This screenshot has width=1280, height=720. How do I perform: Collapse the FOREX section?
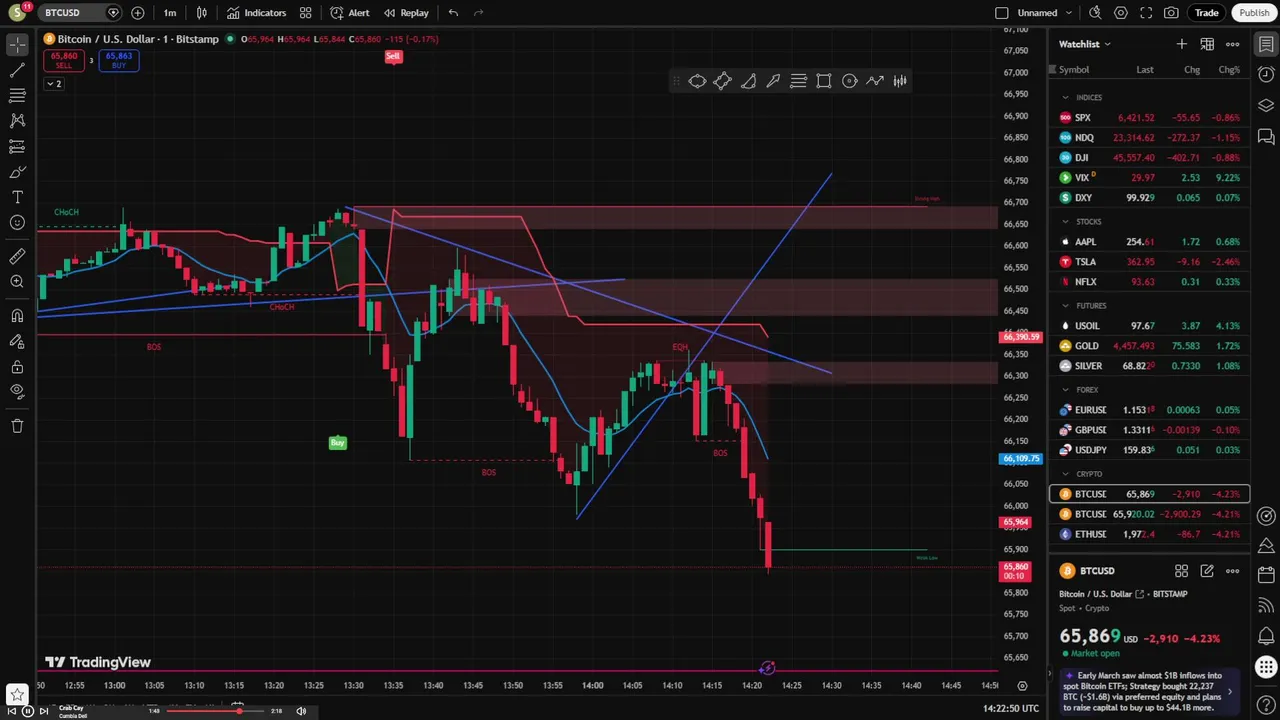click(x=1065, y=389)
